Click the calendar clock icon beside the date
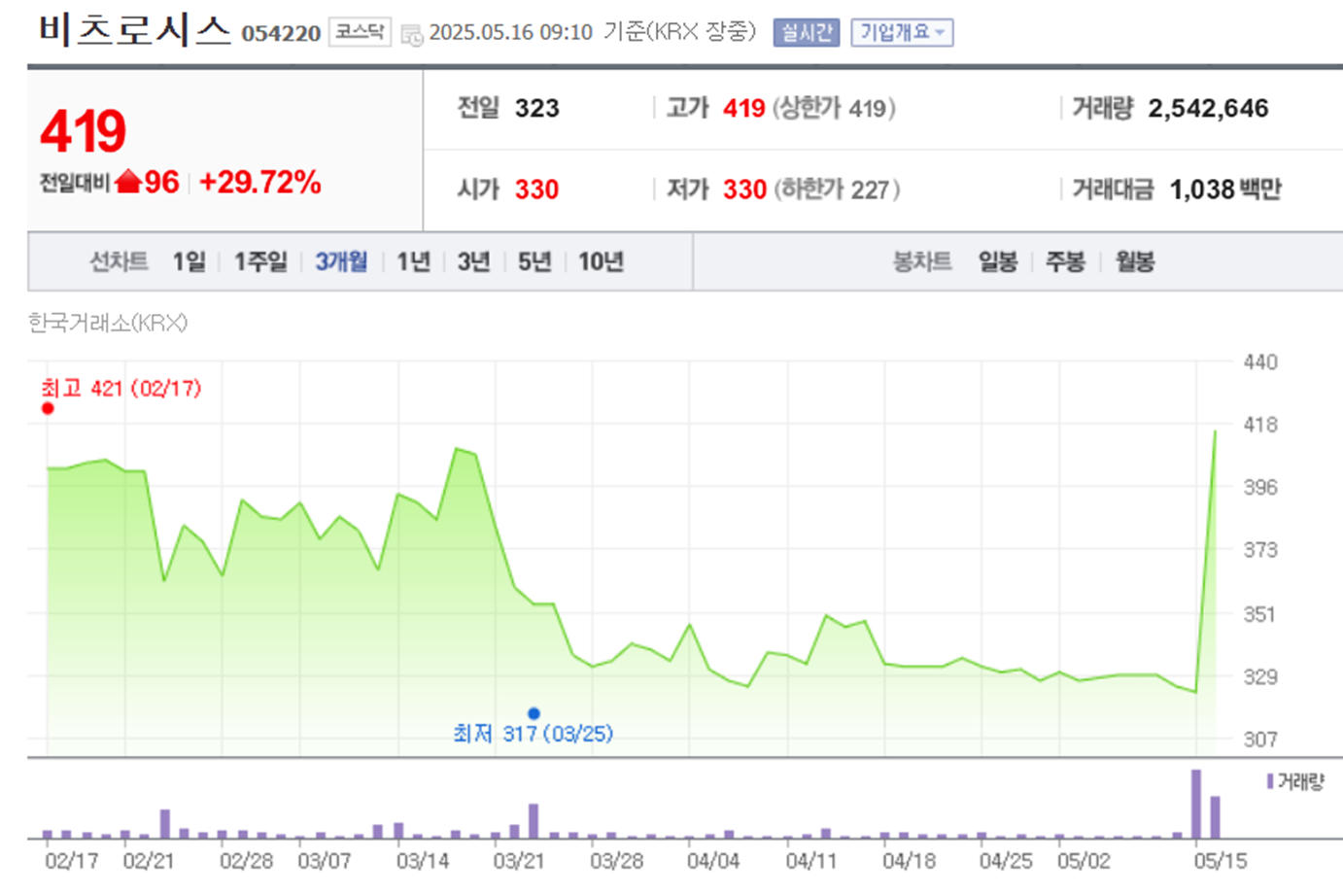Screen dimensions: 1343x896 tap(412, 35)
